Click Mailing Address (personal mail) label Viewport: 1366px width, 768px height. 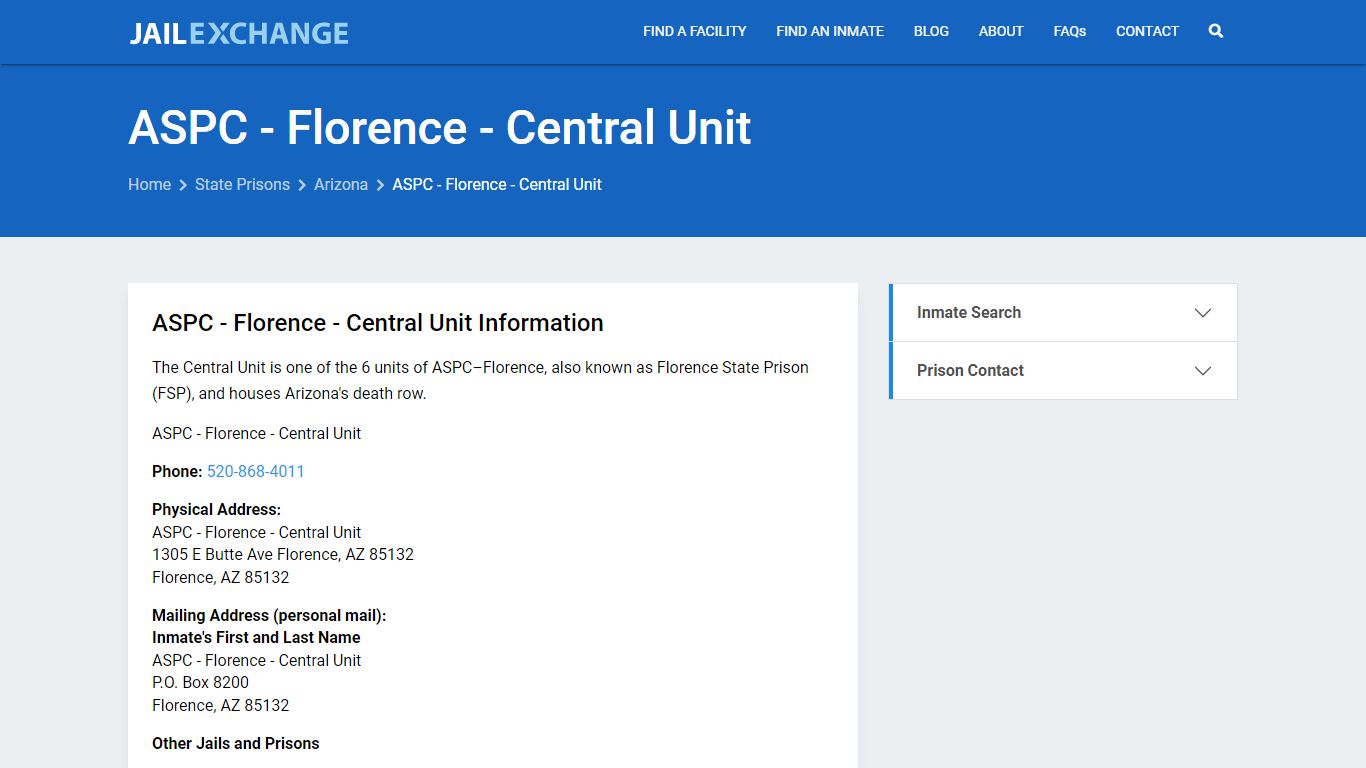[269, 615]
